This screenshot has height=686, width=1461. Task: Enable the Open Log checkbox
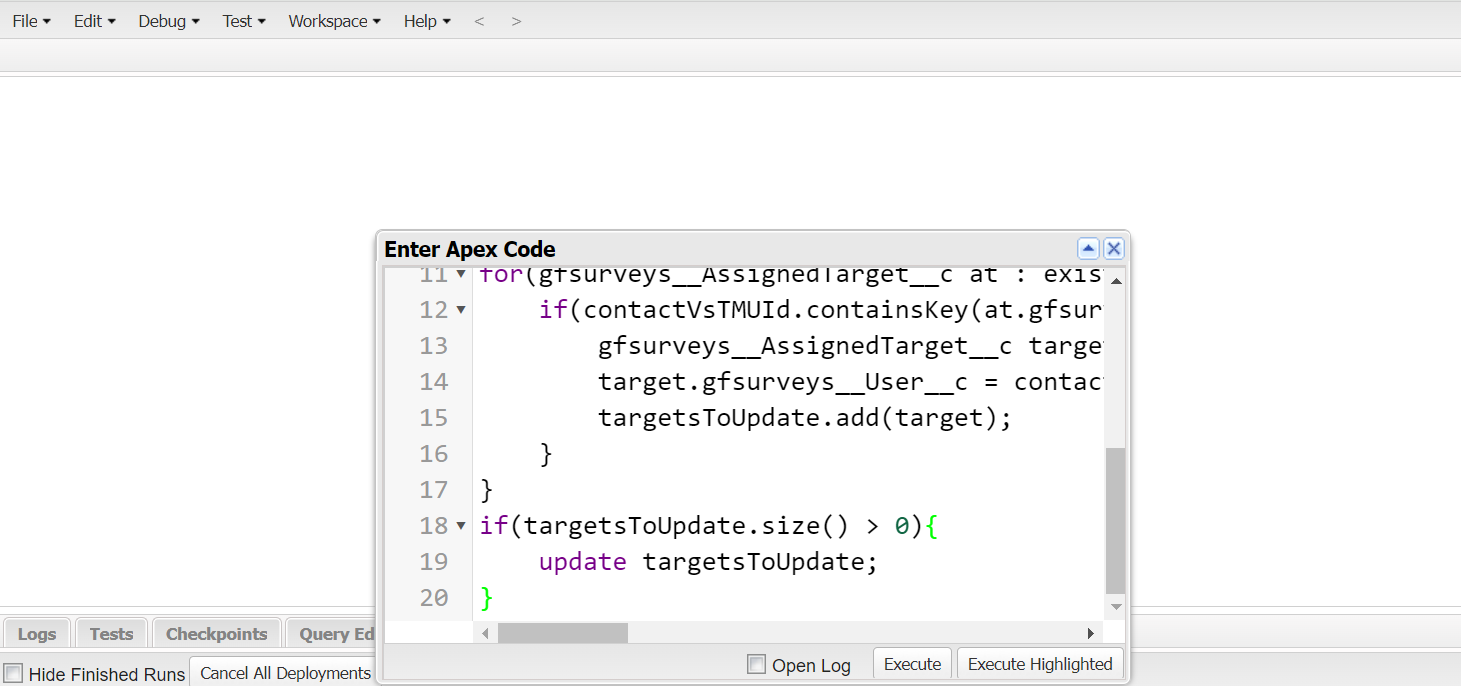(757, 665)
